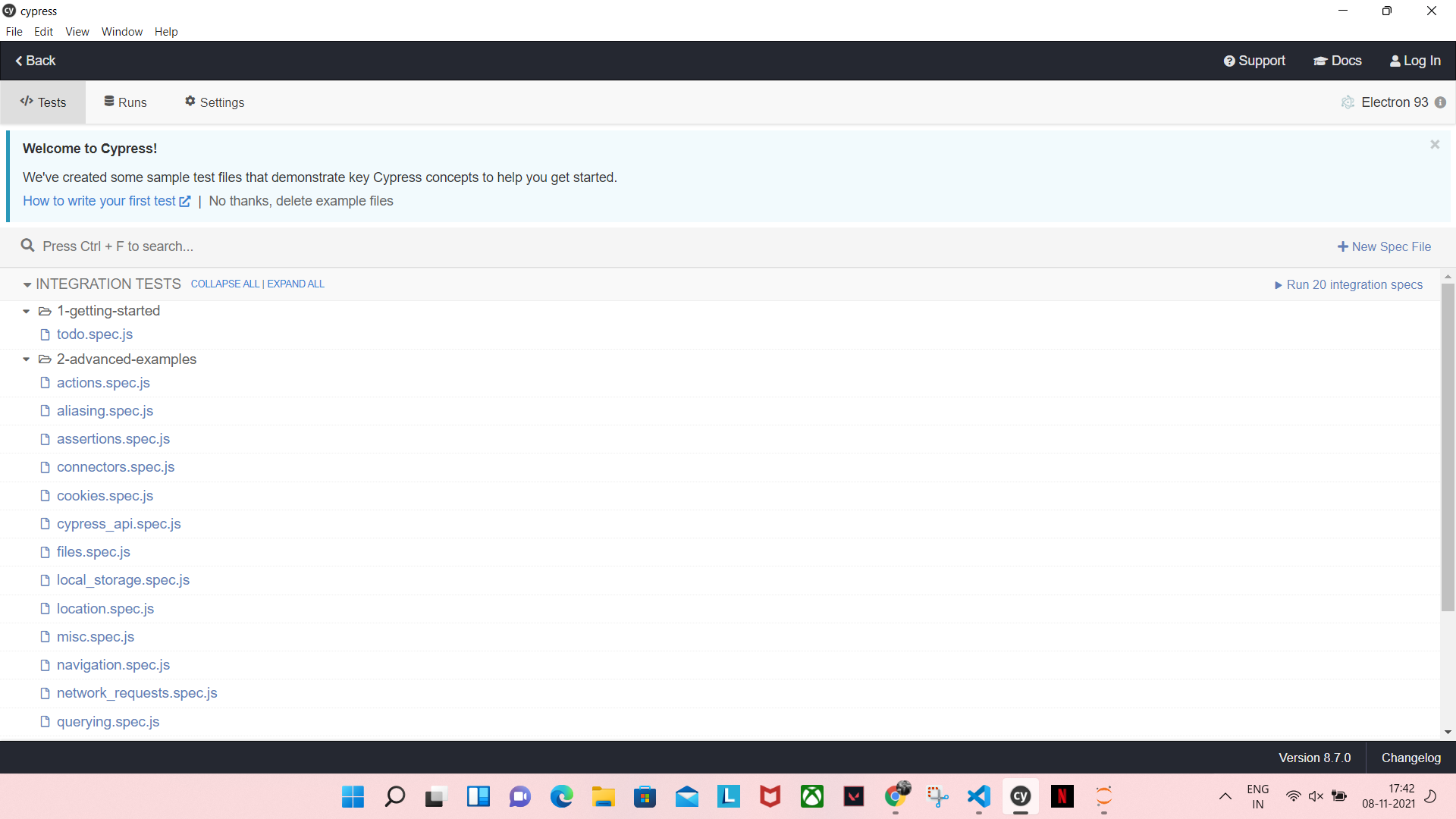
Task: Click the Log In user icon
Action: [x=1395, y=61]
